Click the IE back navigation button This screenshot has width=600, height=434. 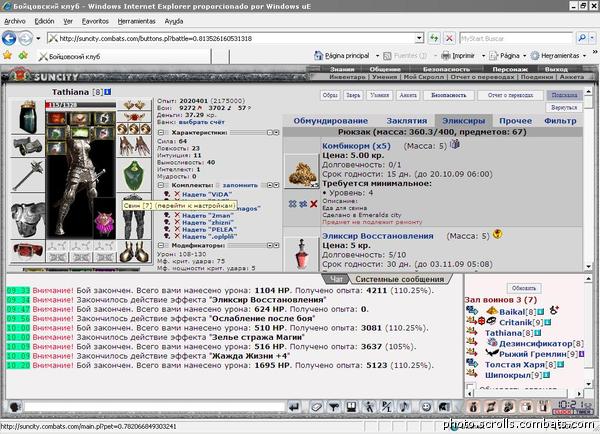tap(9, 38)
